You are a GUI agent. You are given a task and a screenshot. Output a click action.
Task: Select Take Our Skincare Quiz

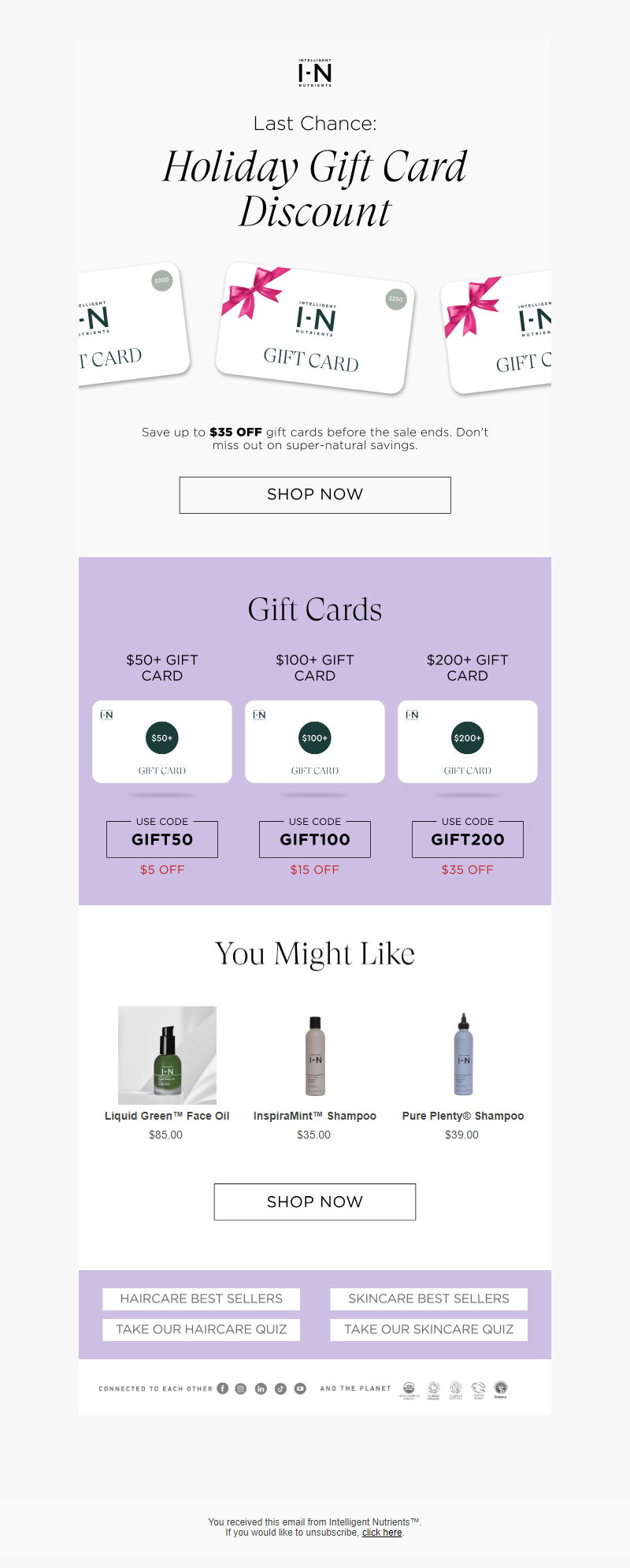point(428,1329)
